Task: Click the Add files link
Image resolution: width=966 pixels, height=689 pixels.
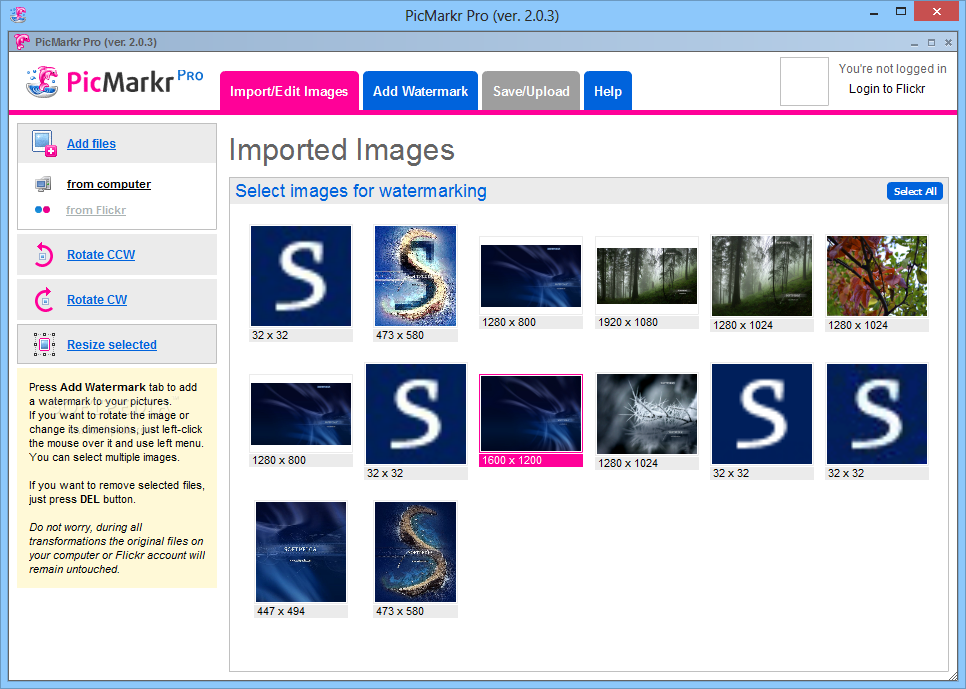Action: pos(91,144)
